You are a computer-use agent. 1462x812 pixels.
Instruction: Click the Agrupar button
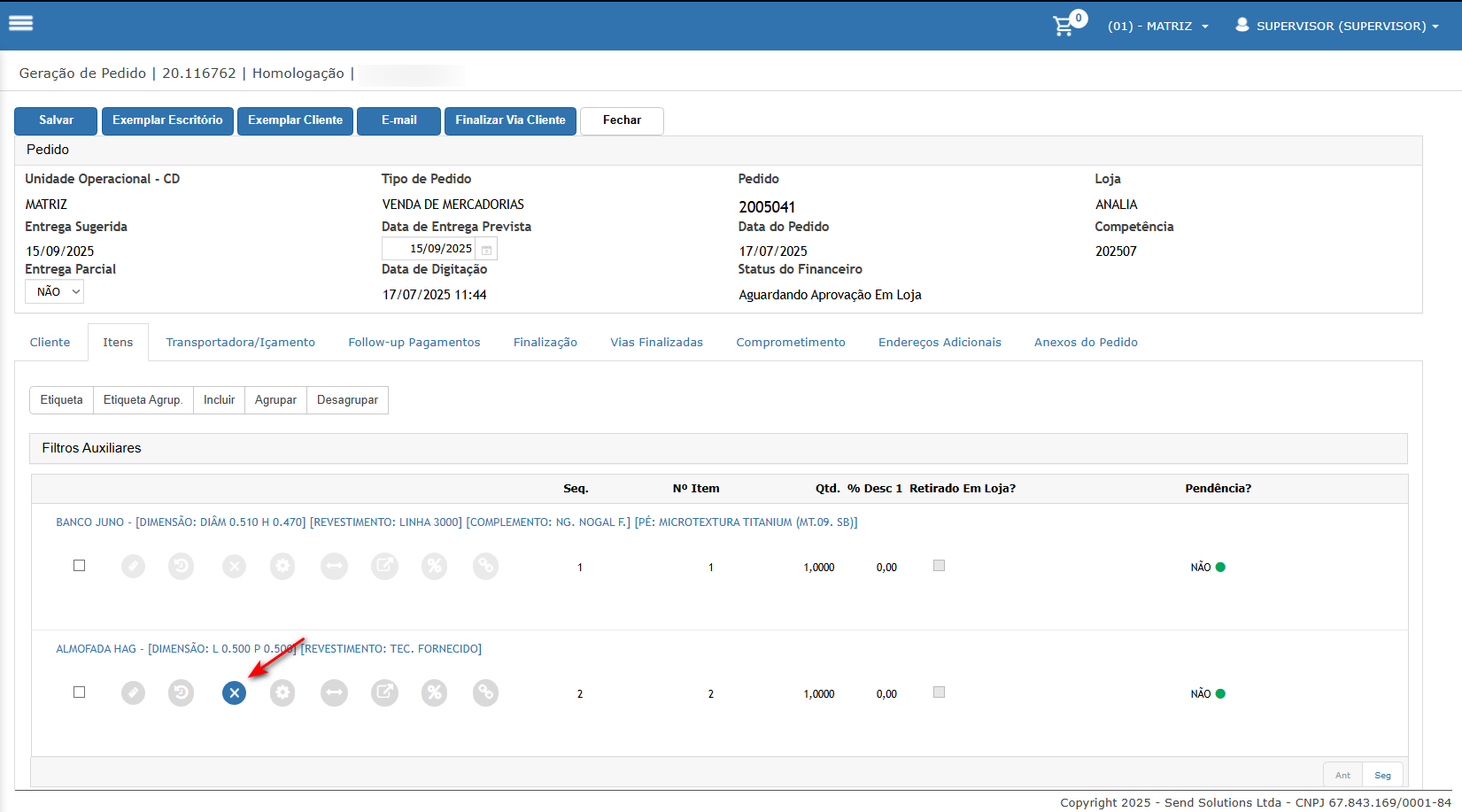(x=275, y=400)
